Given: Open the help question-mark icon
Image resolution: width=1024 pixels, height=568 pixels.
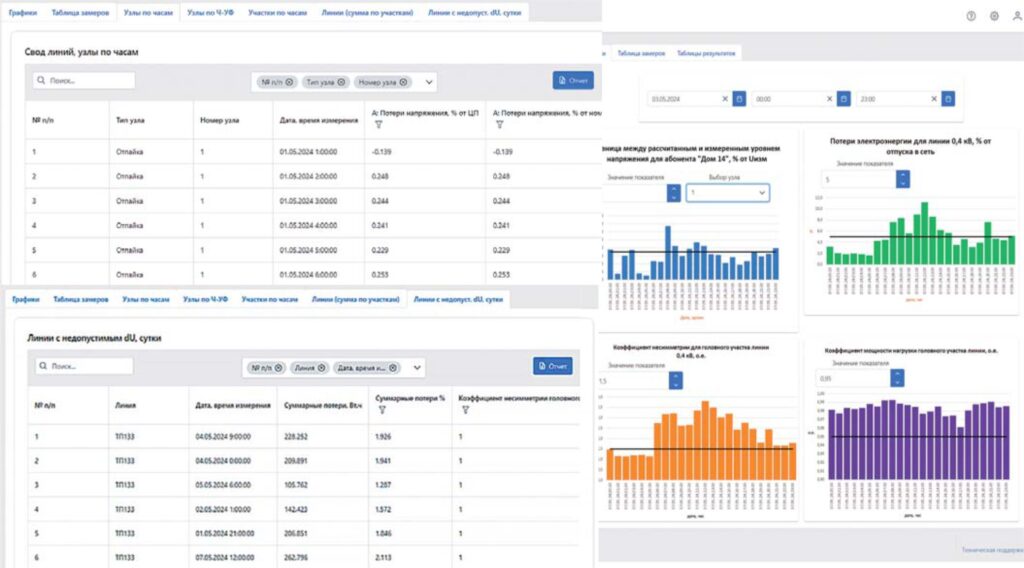Looking at the screenshot, I should (x=971, y=16).
